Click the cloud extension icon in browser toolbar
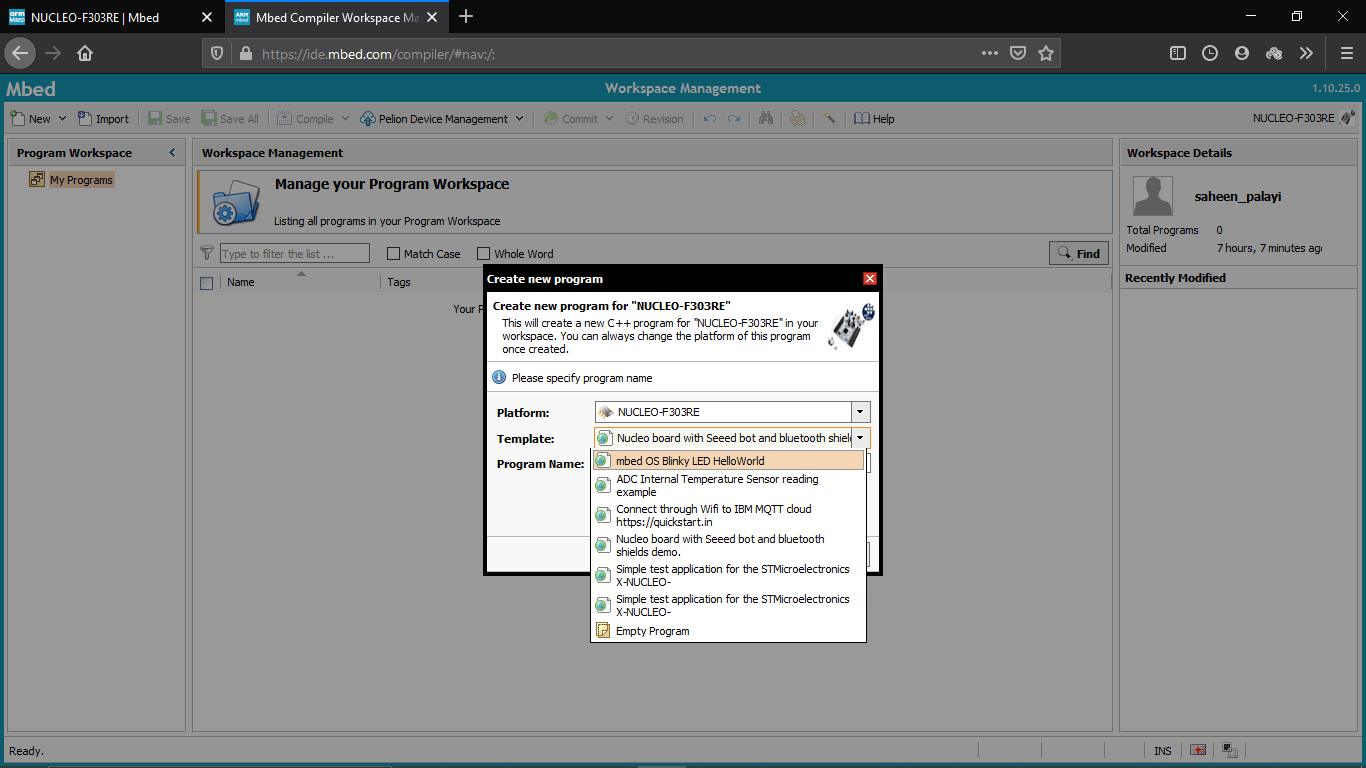The width and height of the screenshot is (1366, 768). [x=1274, y=53]
